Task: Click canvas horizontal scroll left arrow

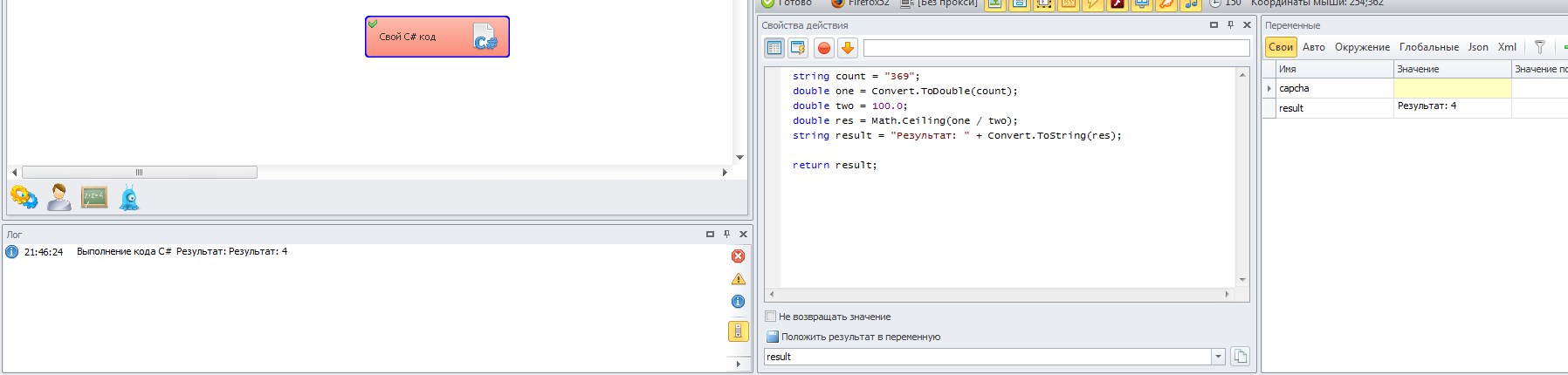Action: click(14, 173)
